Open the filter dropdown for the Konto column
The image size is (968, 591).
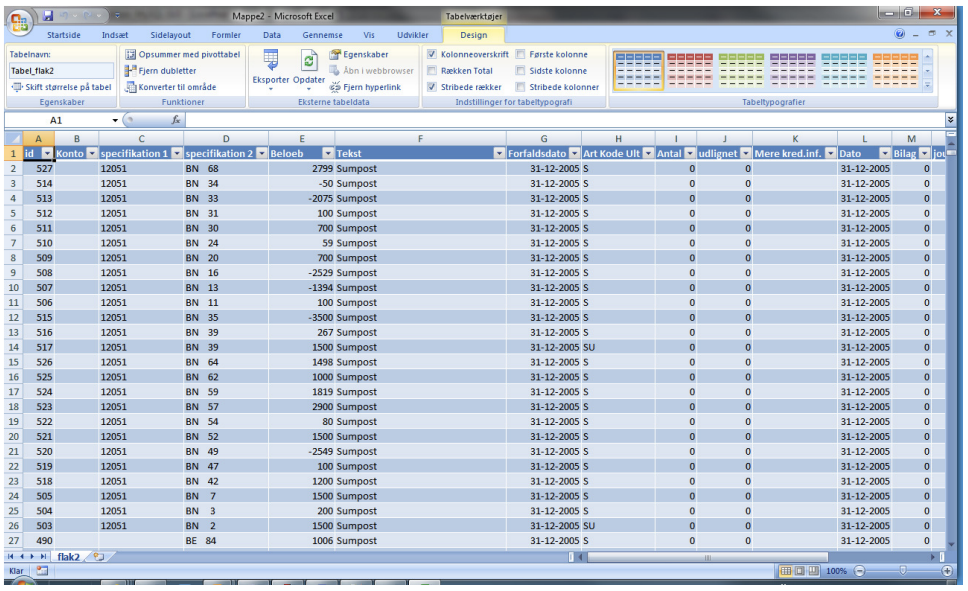(91, 153)
